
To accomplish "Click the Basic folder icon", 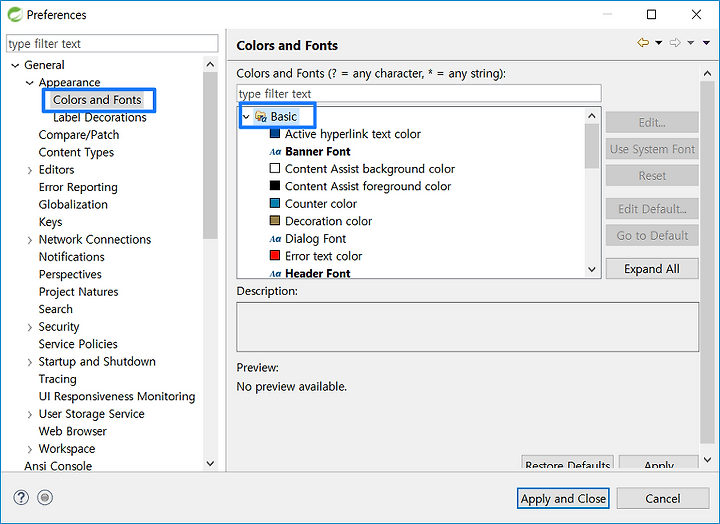I will (x=261, y=117).
